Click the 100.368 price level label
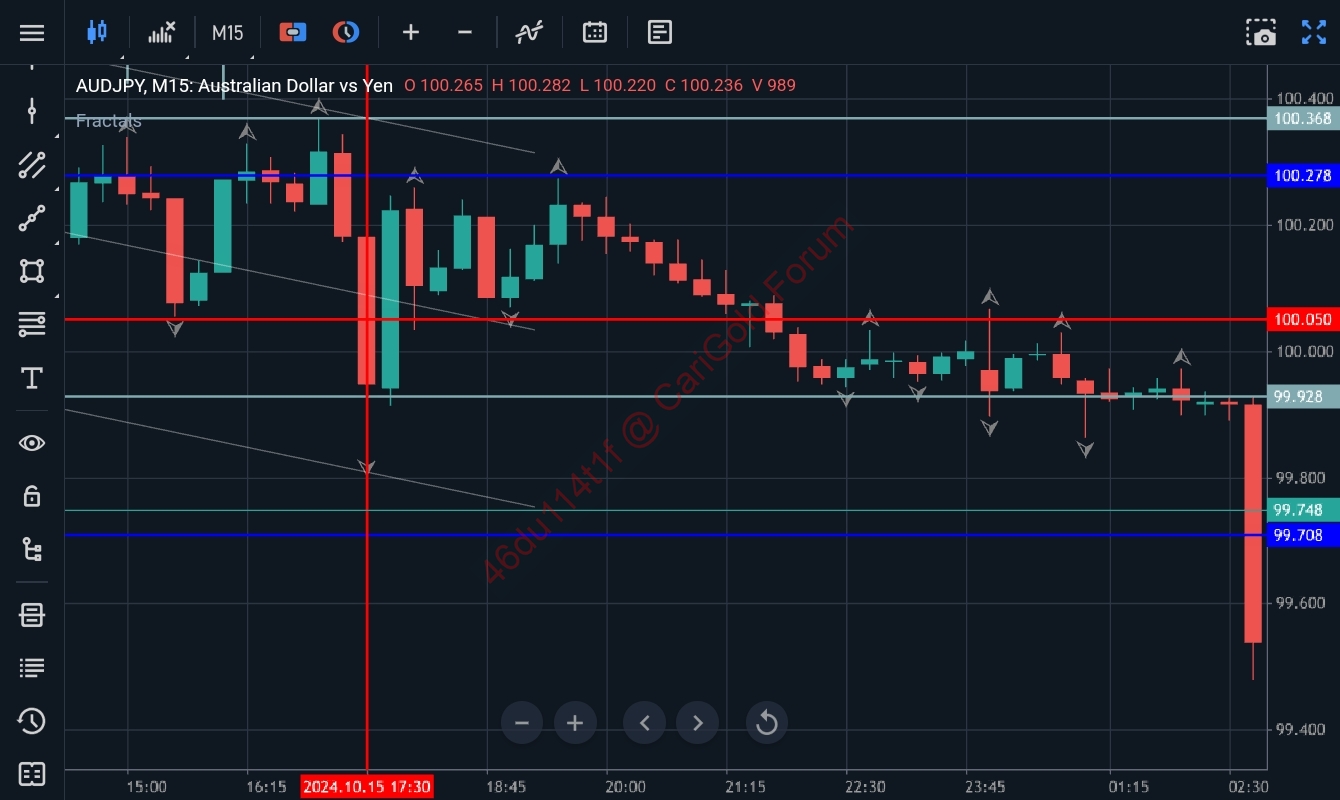This screenshot has height=800, width=1340. coord(1303,118)
